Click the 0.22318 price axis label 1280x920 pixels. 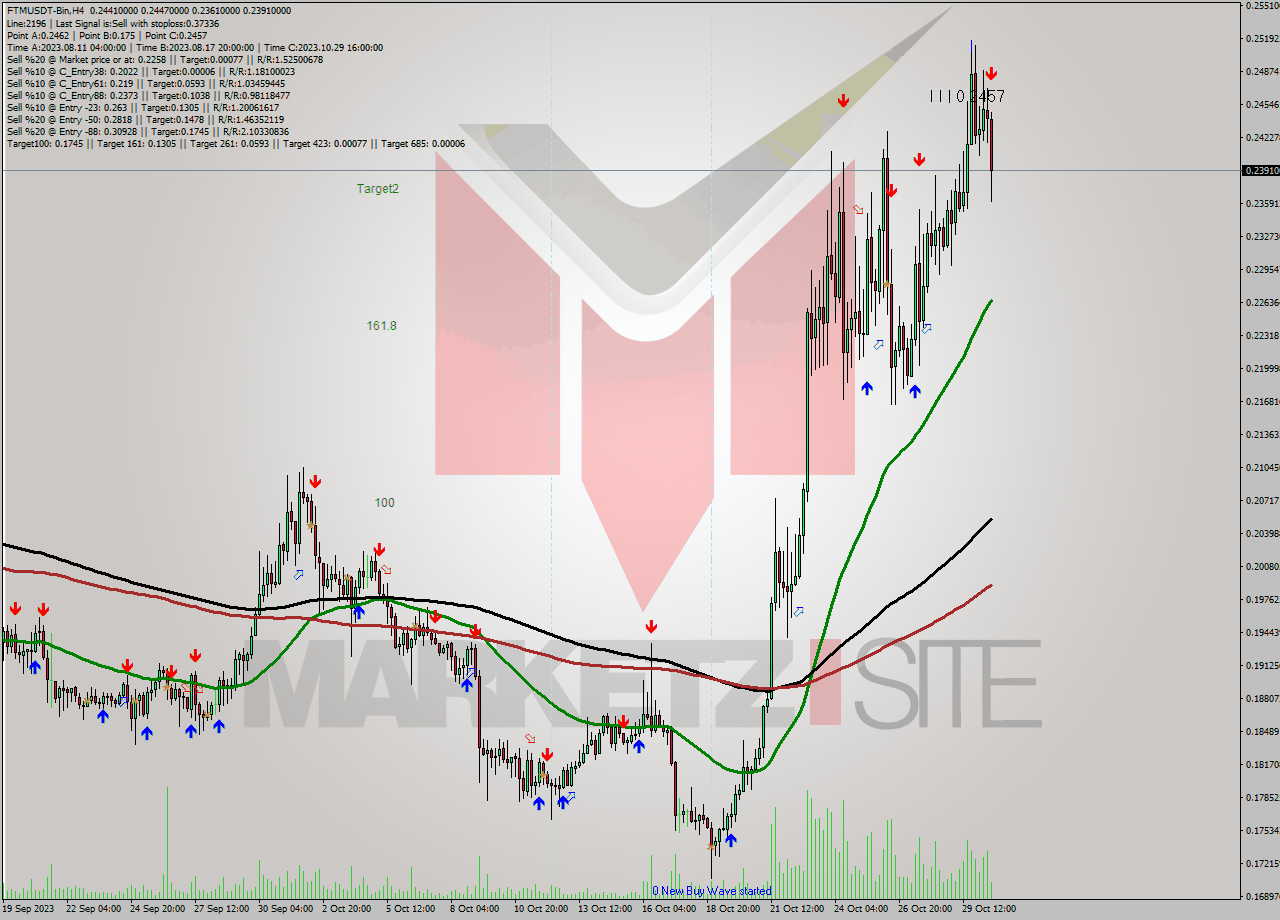pyautogui.click(x=1263, y=335)
